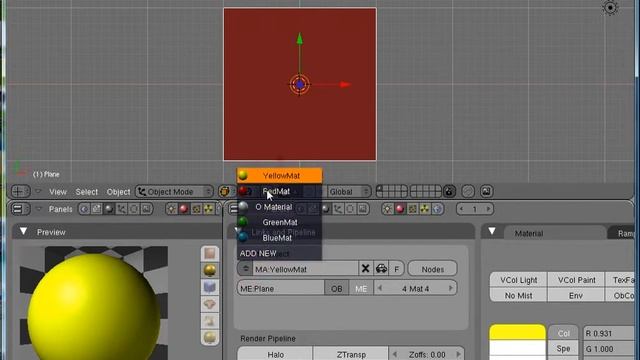640x360 pixels.
Task: Set preview type to large sky sphere
Action: (210, 338)
